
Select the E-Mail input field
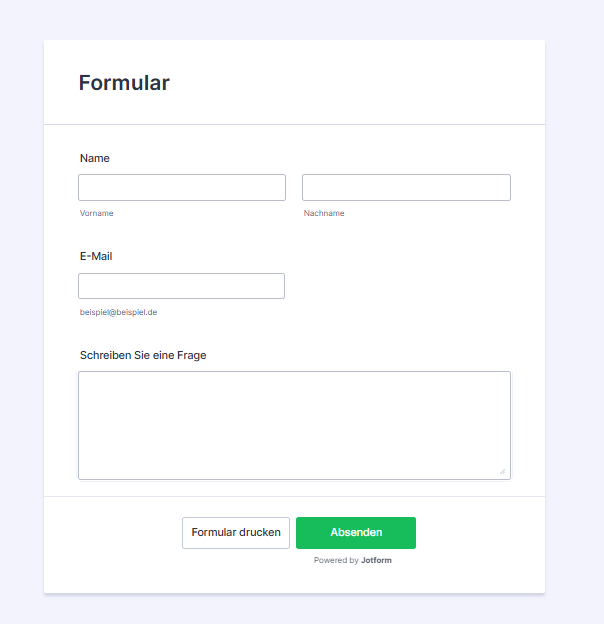181,286
